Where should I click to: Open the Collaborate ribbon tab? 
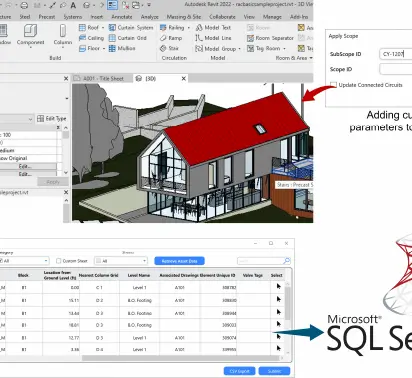222,17
